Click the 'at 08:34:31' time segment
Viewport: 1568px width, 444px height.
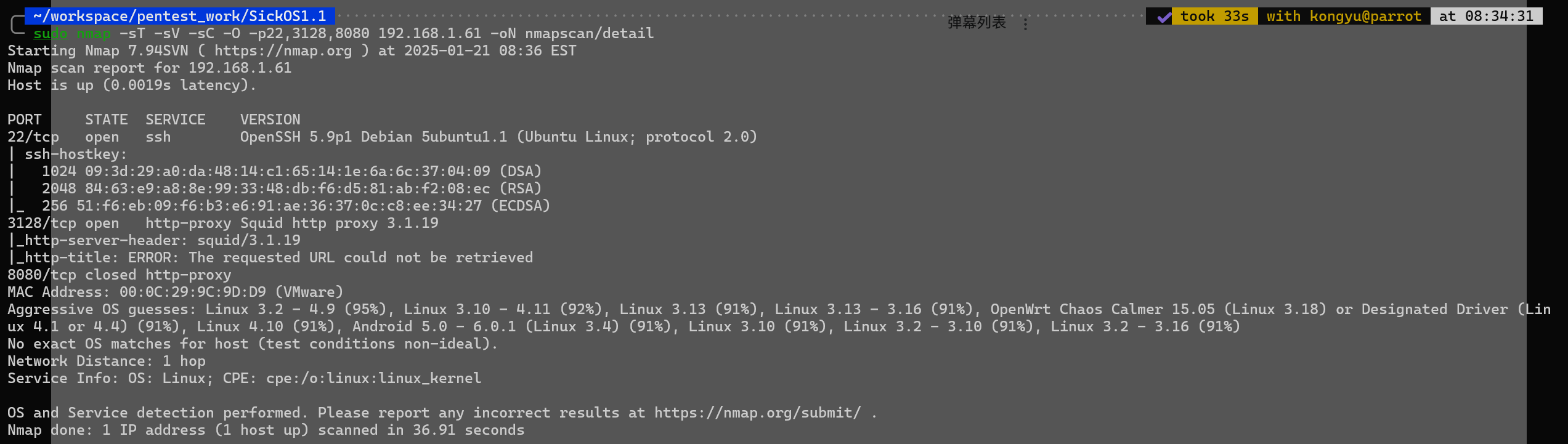click(1486, 16)
